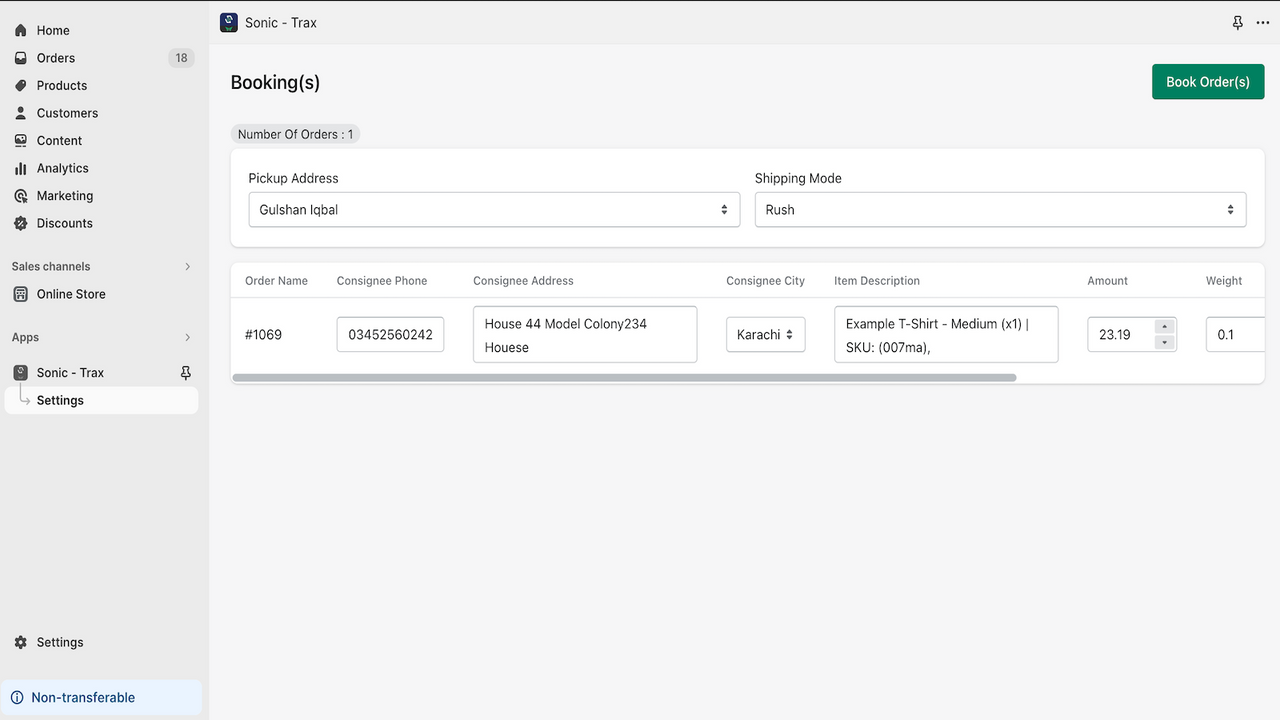Expand the Apps section chevron
This screenshot has width=1280, height=720.
[x=187, y=337]
